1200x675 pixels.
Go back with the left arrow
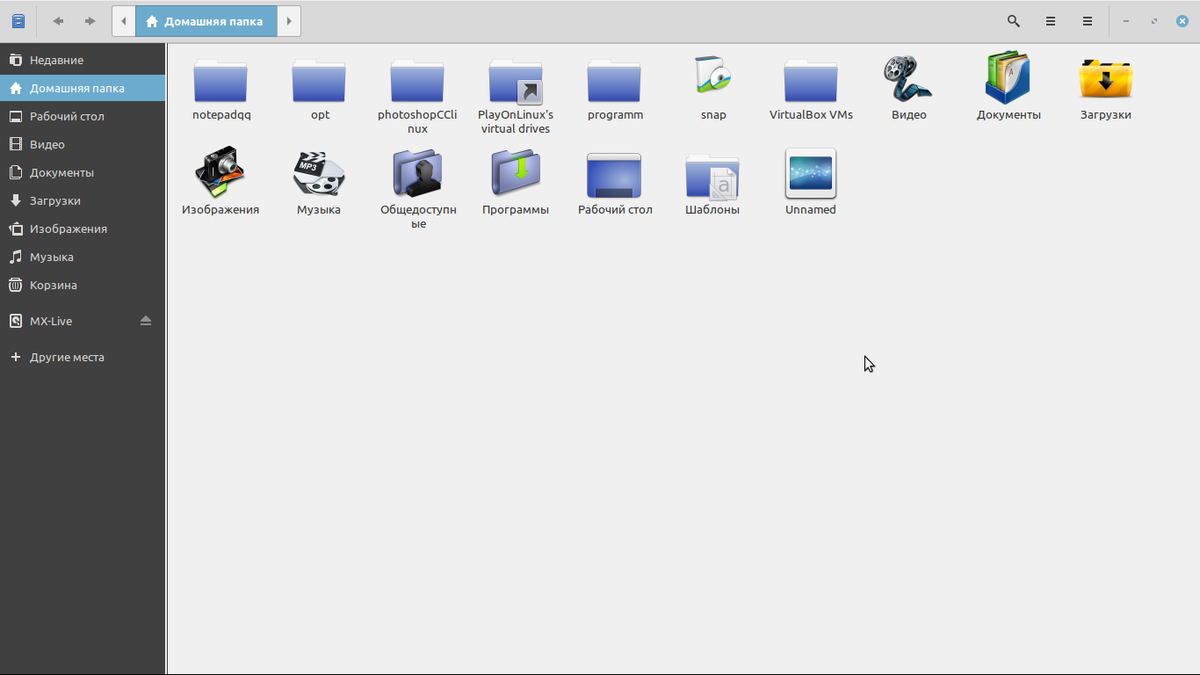click(58, 21)
